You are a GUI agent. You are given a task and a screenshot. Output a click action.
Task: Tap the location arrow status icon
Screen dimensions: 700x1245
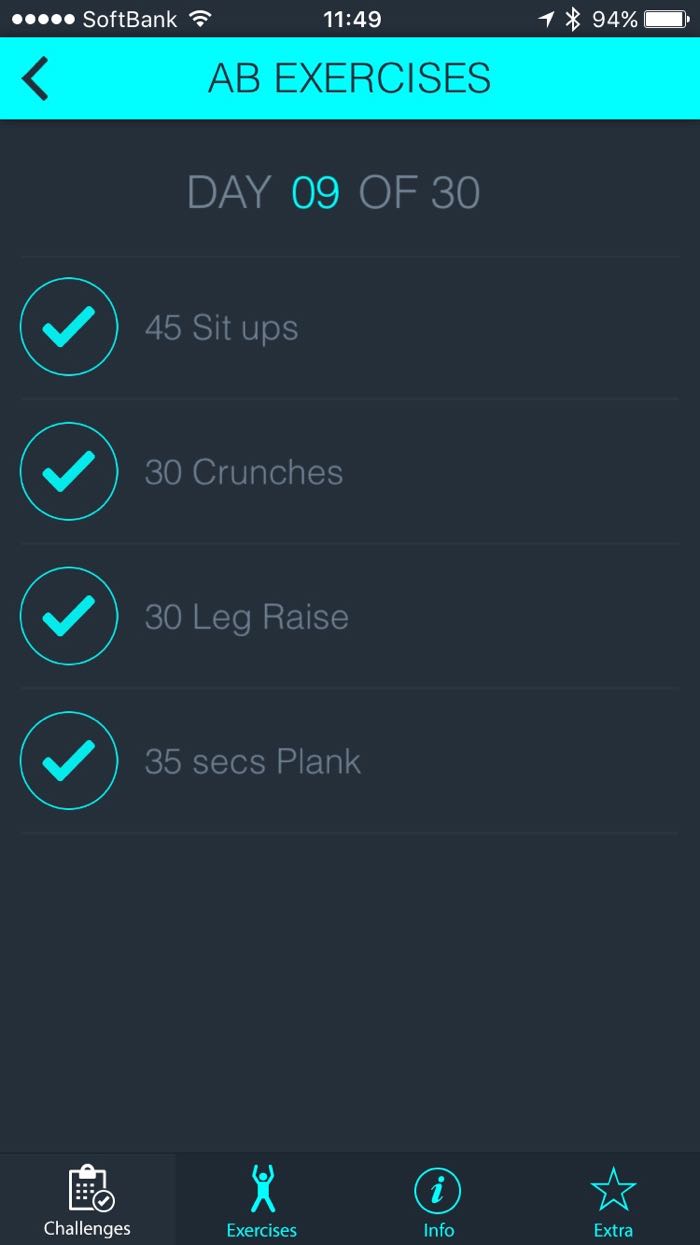[546, 19]
